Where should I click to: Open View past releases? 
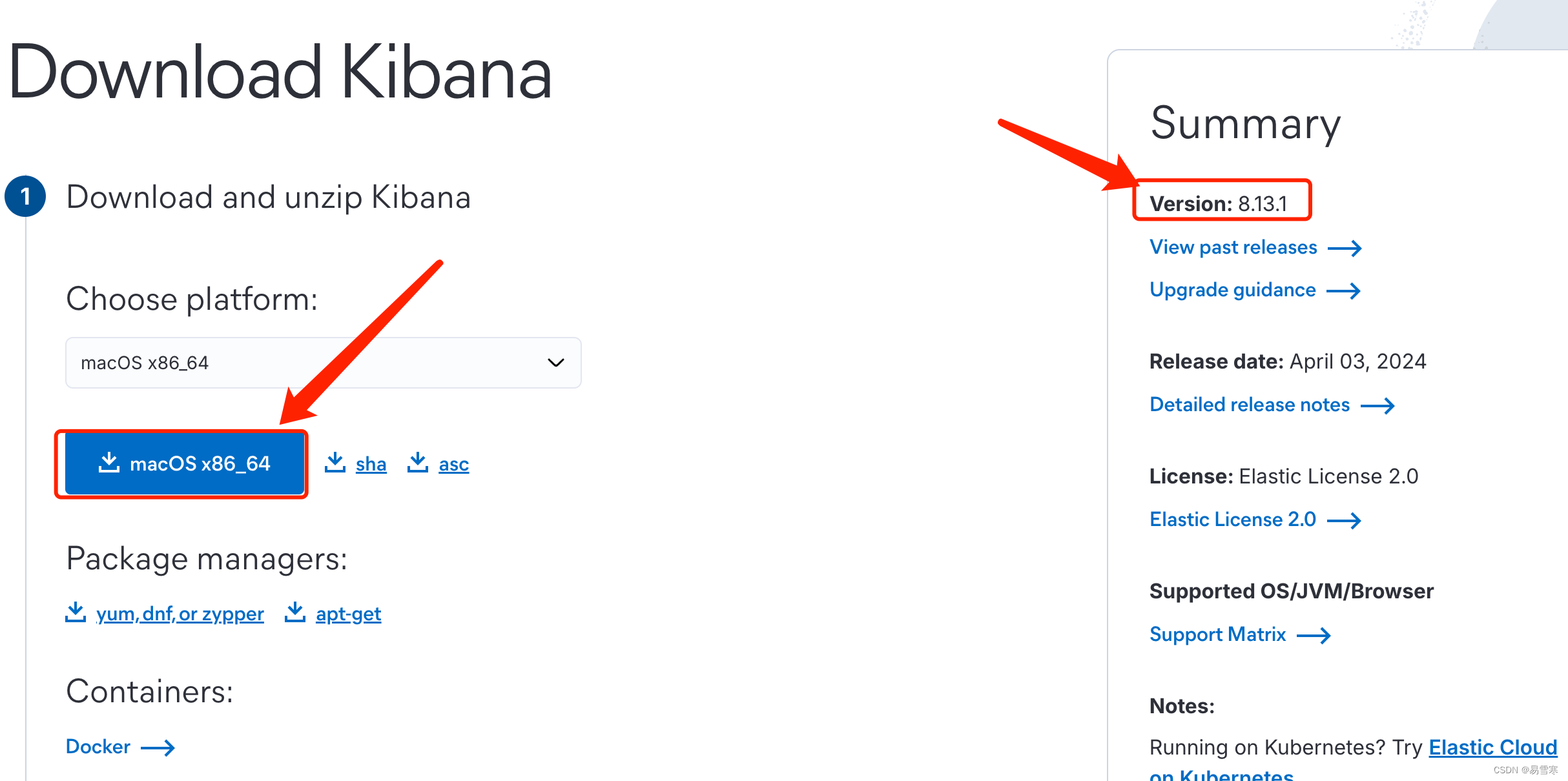click(x=1233, y=247)
